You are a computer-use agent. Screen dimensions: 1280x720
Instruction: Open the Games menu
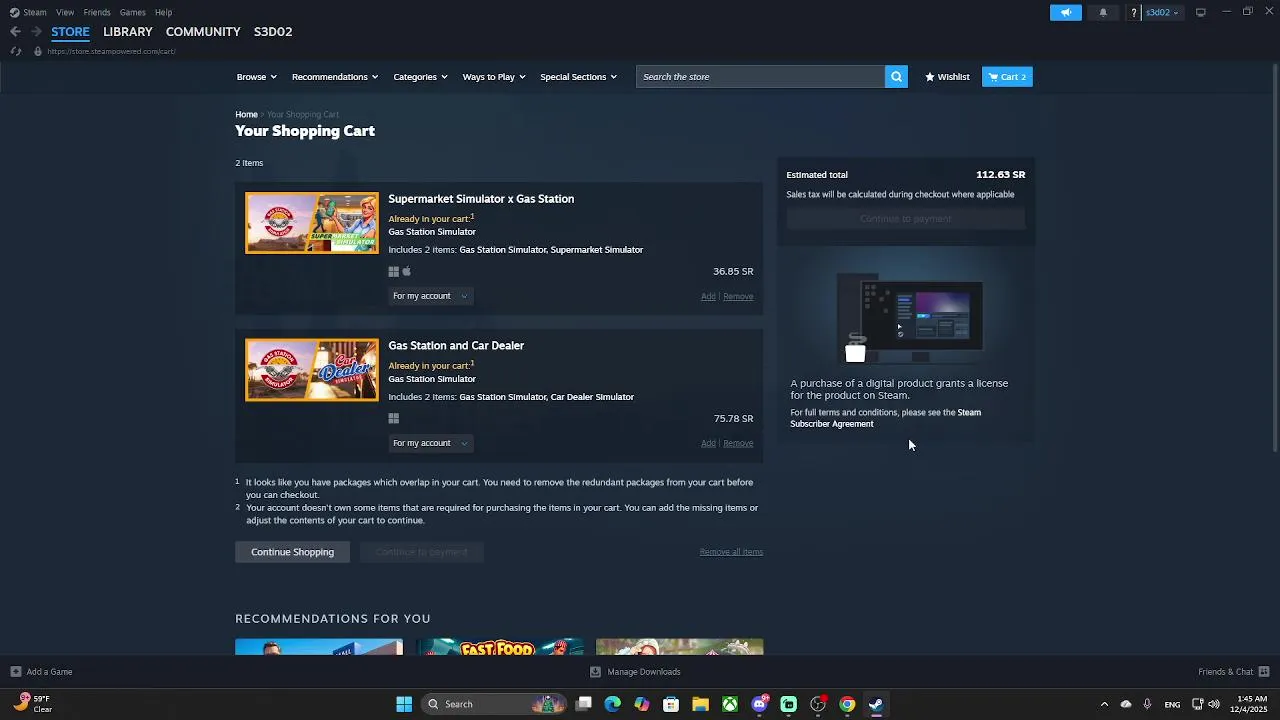tap(133, 12)
